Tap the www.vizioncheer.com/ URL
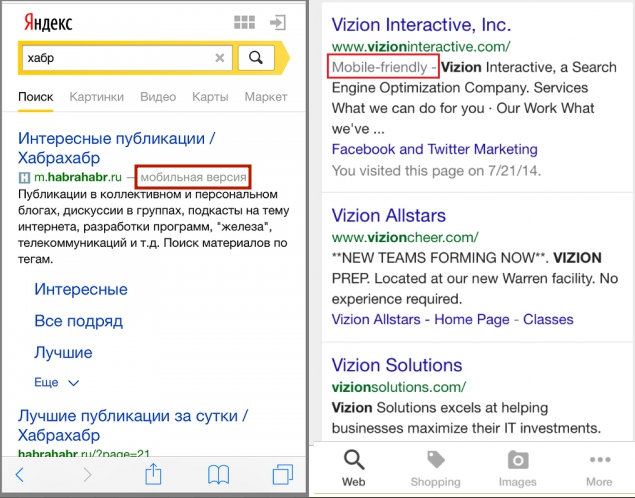 click(405, 237)
